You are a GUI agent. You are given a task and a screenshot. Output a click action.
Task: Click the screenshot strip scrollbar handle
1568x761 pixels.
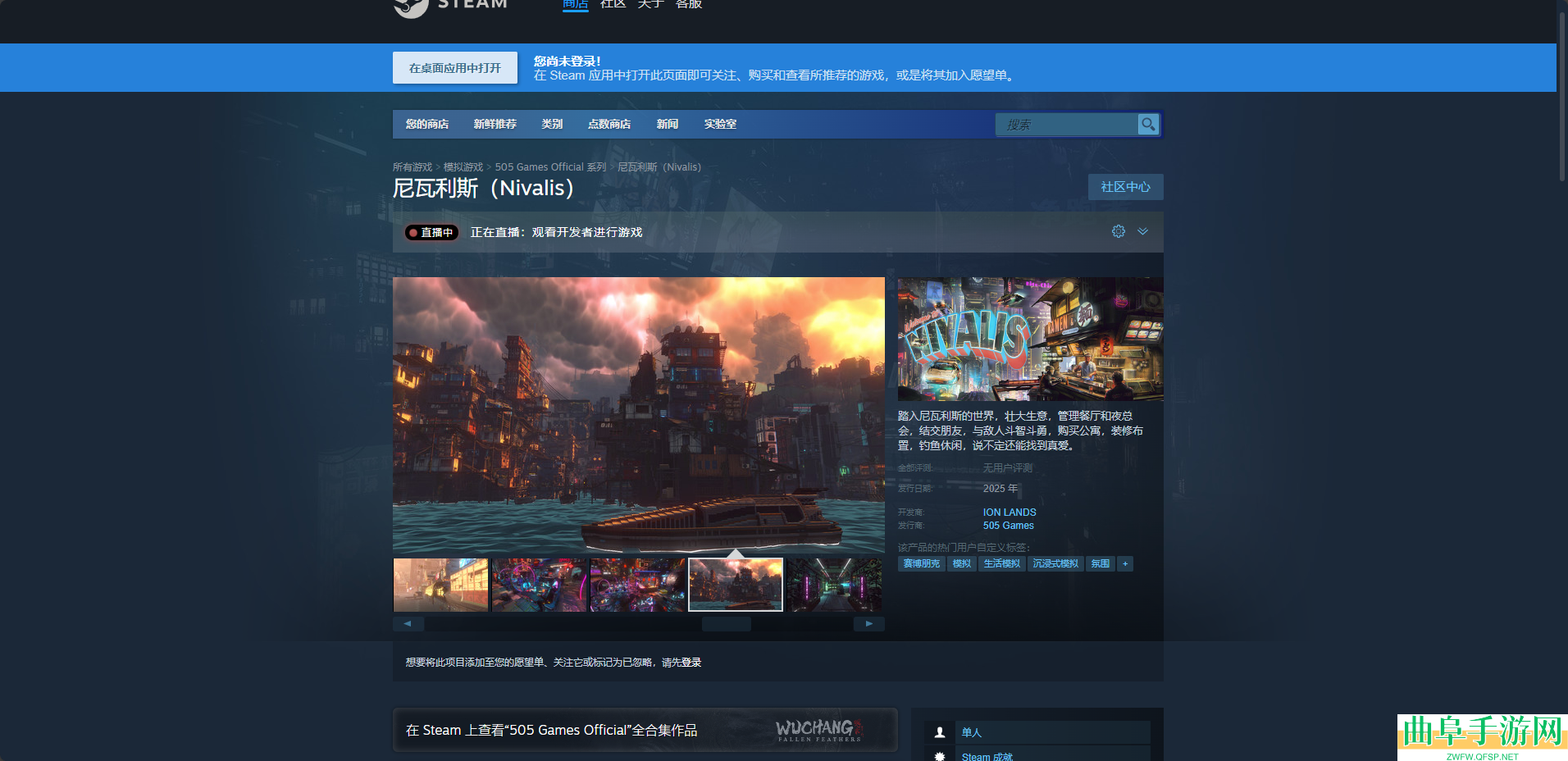pos(727,624)
